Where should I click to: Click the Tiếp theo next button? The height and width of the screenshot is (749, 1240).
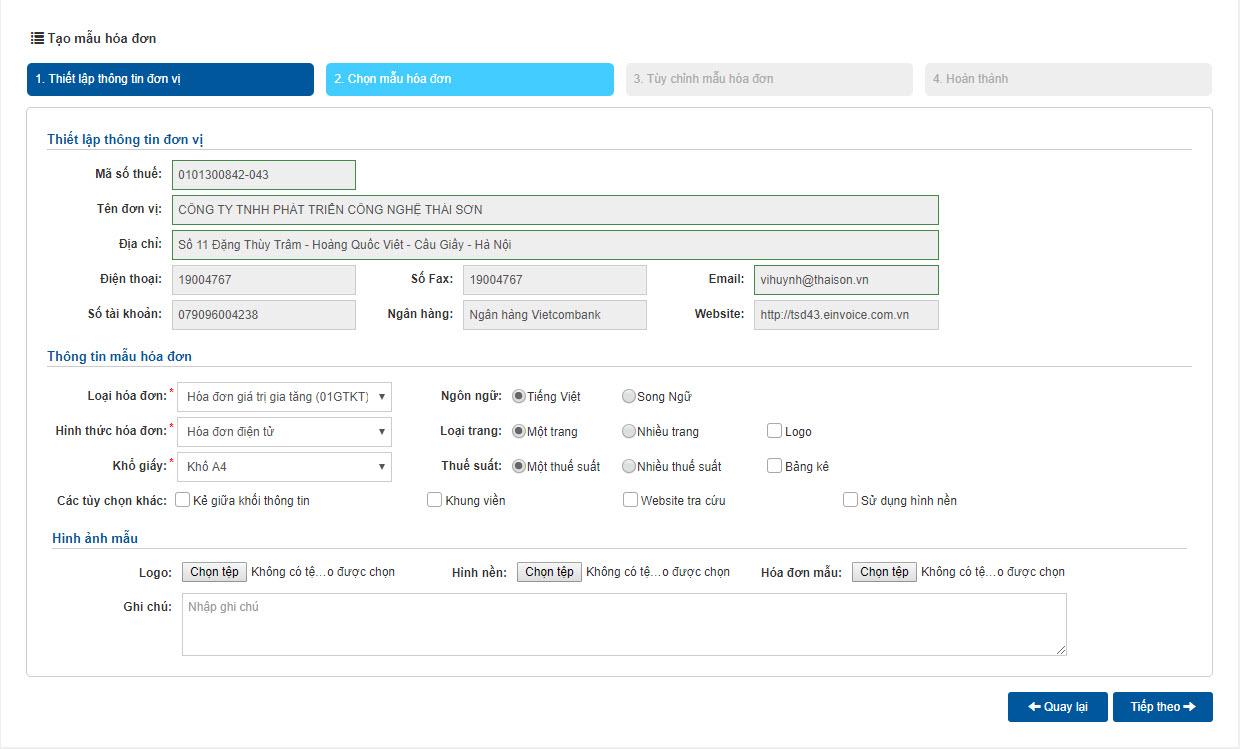coord(1162,707)
